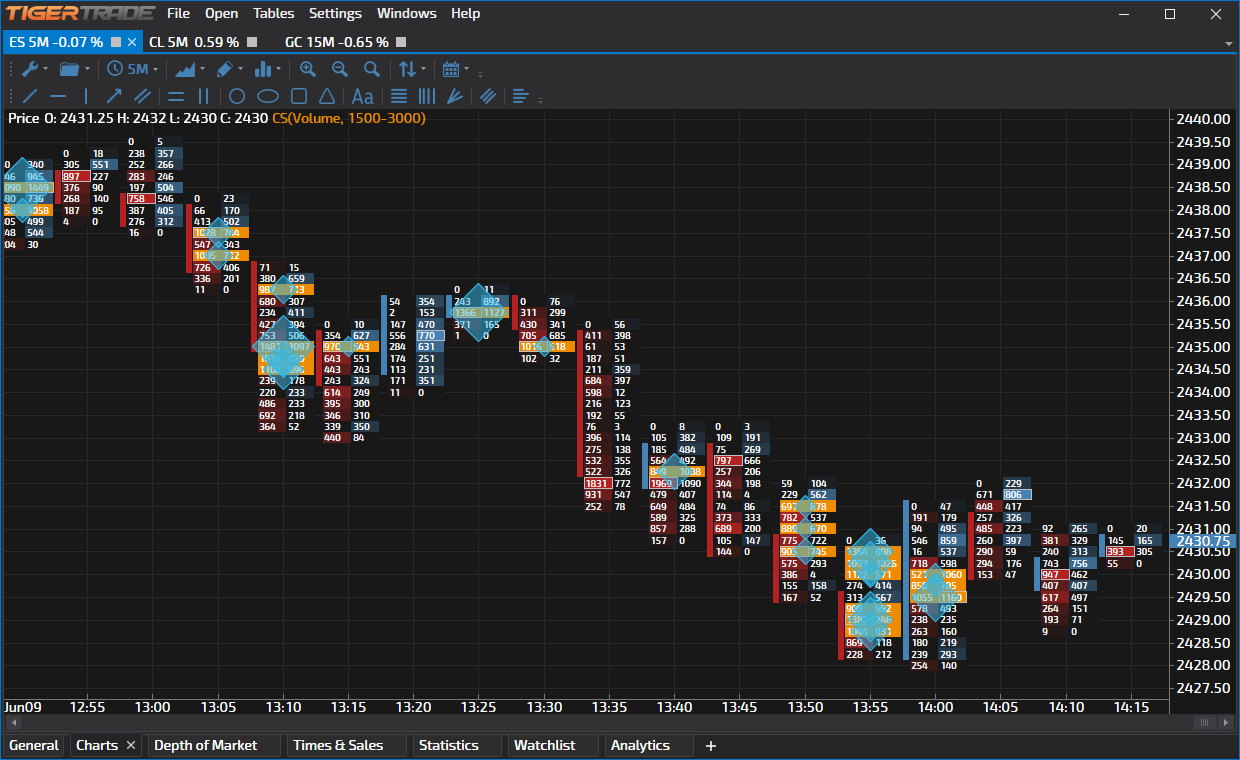Screen dimensions: 1240x760
Task: Select the rectangle drawing tool
Action: pyautogui.click(x=299, y=96)
